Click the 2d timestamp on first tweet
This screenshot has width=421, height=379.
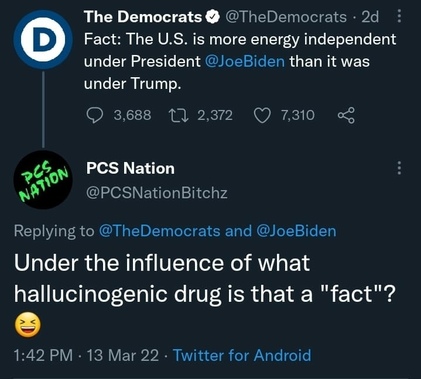(370, 17)
